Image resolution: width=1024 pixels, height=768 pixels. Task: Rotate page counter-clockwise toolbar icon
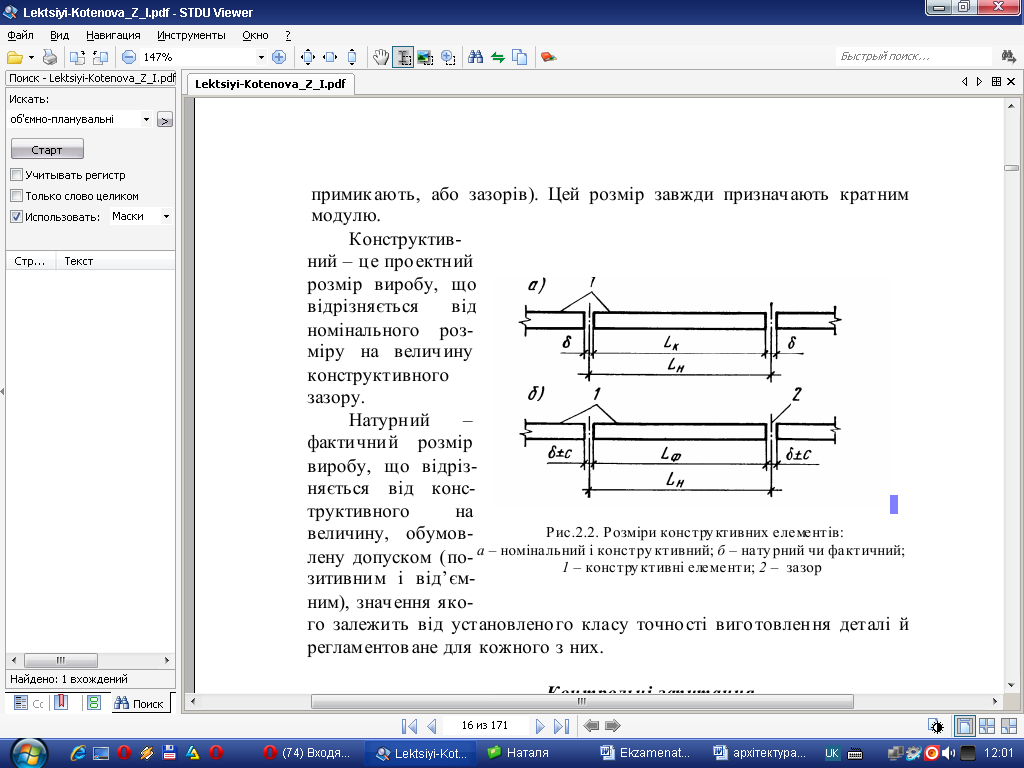click(100, 57)
